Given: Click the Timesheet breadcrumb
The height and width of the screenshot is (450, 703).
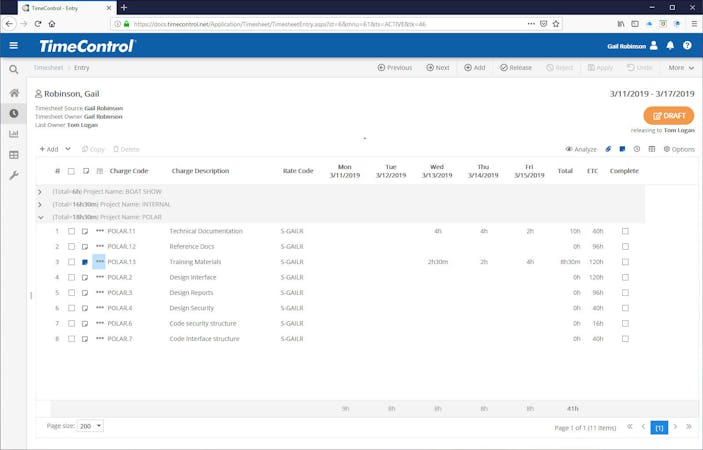Looking at the screenshot, I should tap(48, 68).
